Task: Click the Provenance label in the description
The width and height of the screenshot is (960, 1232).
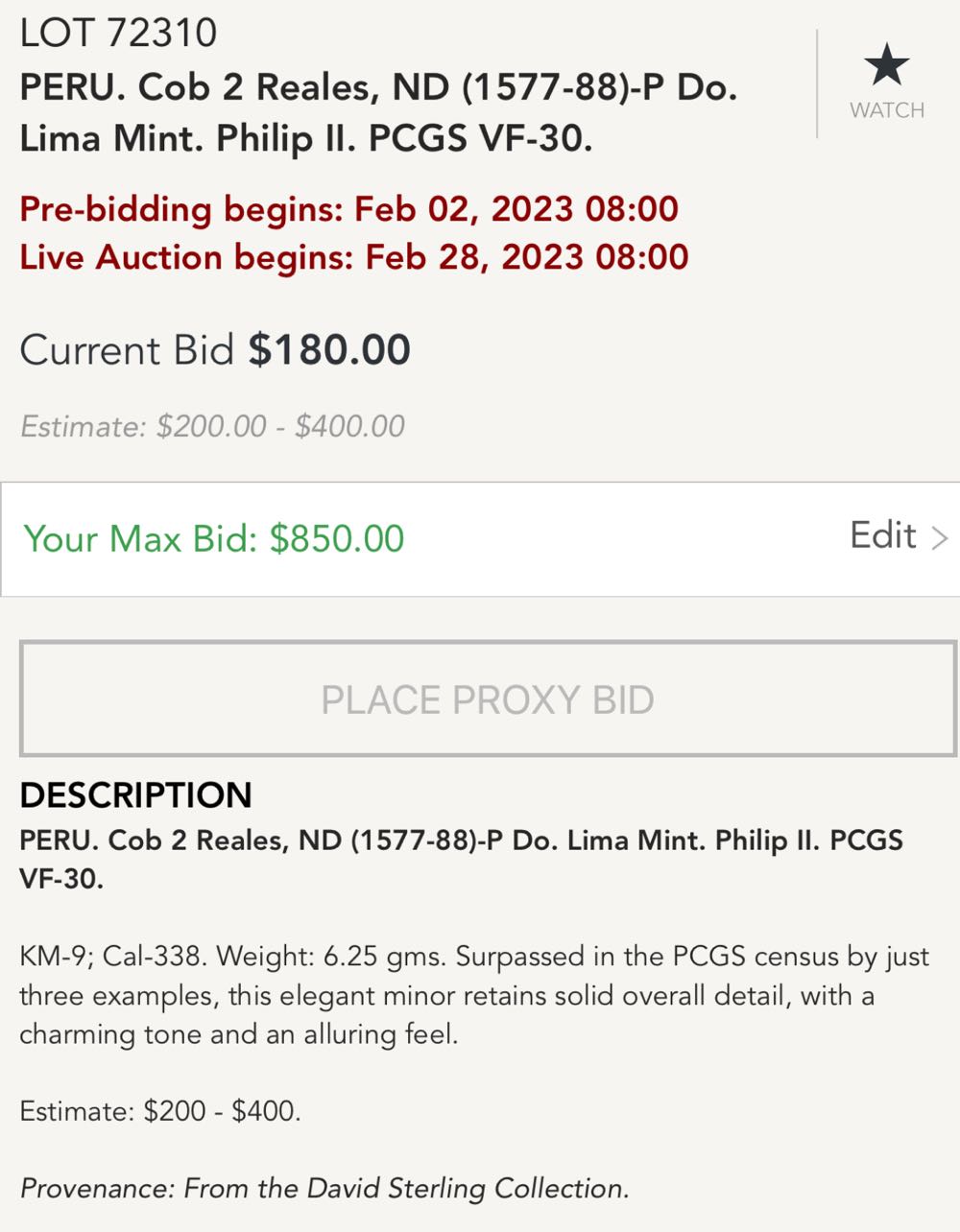Action: (96, 1189)
